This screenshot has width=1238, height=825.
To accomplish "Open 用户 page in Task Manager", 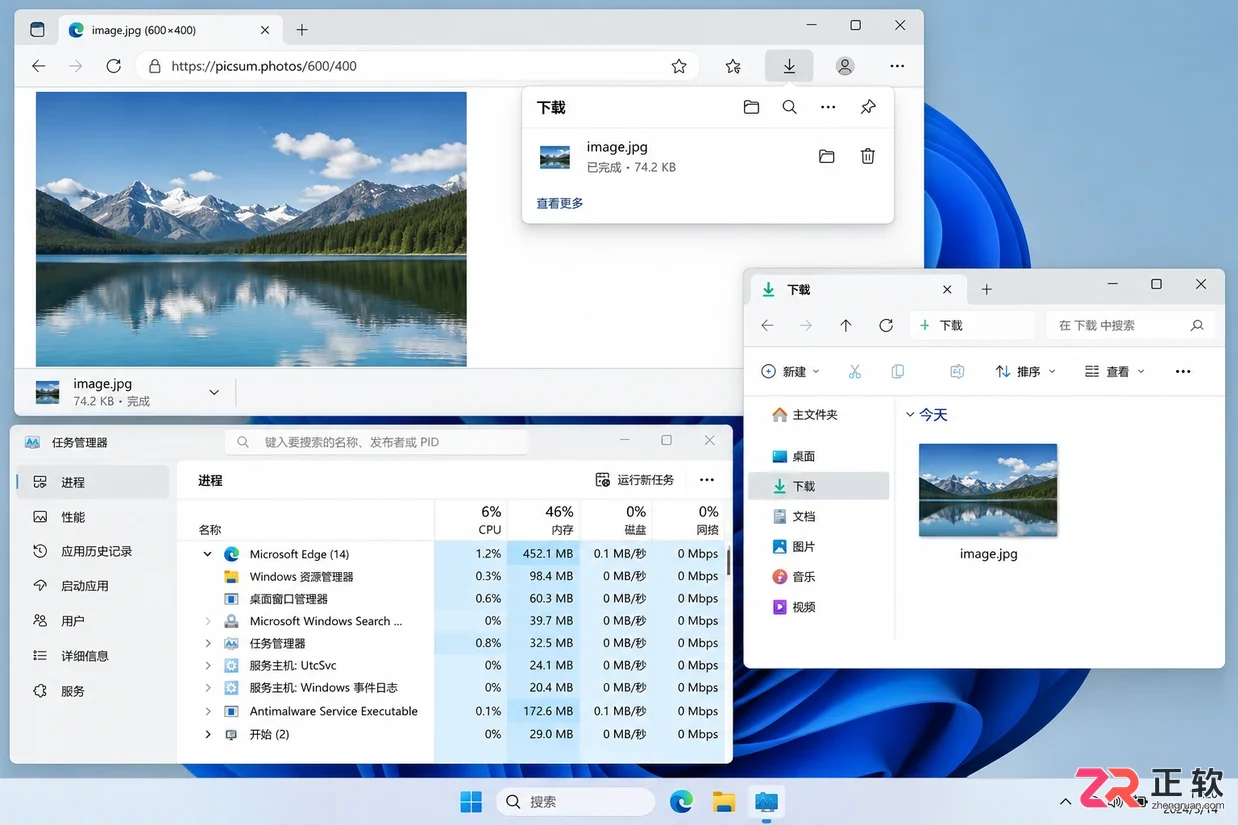I will point(93,621).
